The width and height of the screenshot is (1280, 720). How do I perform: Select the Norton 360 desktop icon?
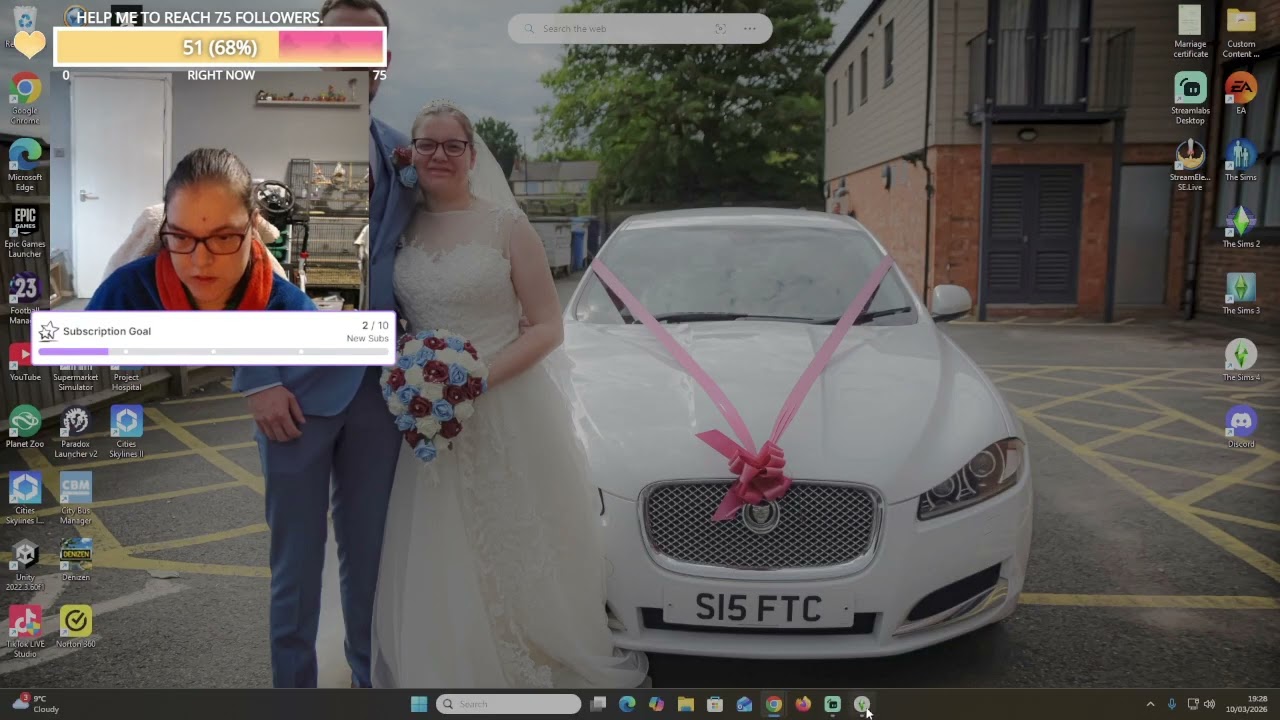(75, 628)
